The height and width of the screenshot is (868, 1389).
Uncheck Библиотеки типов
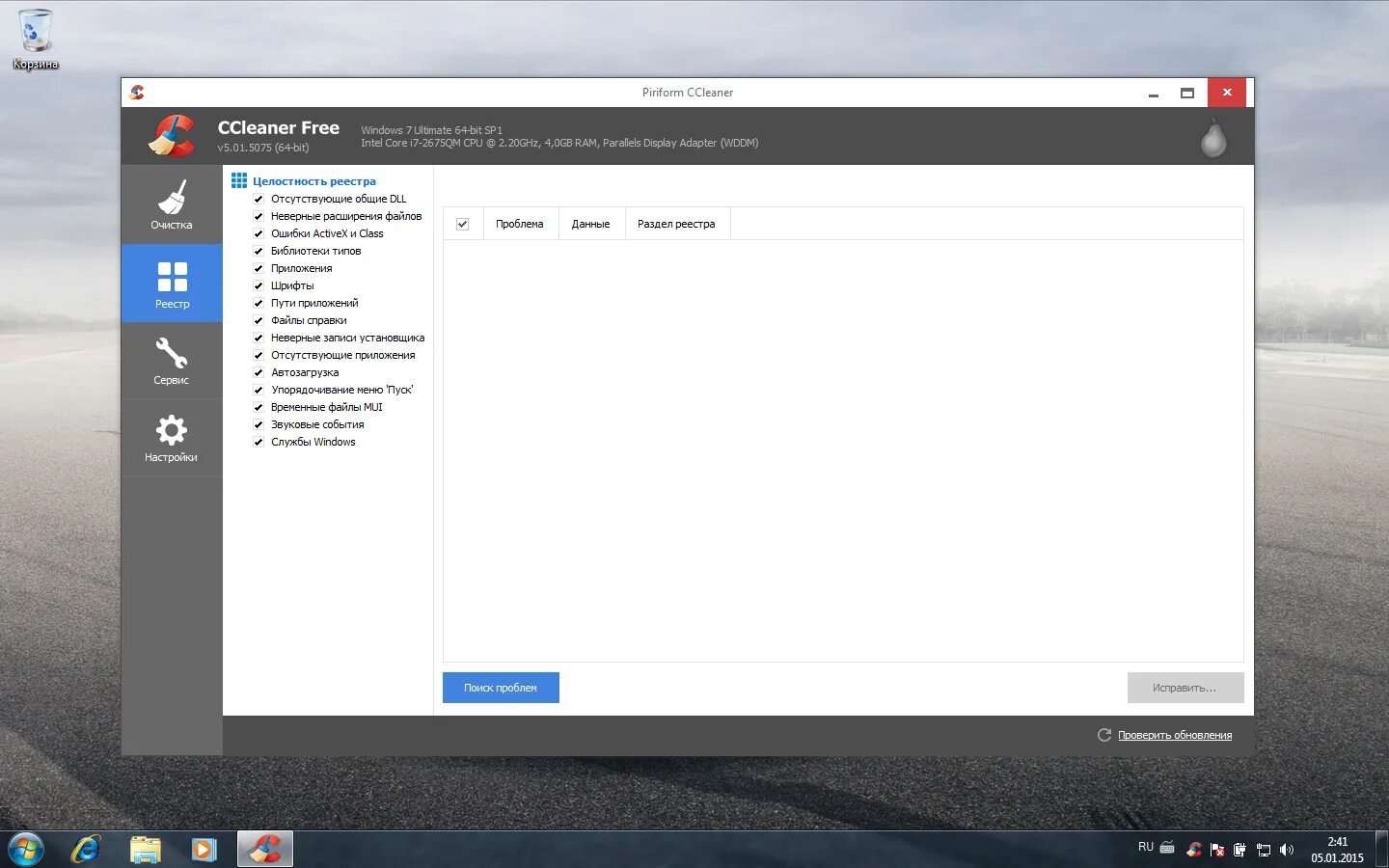coord(259,251)
